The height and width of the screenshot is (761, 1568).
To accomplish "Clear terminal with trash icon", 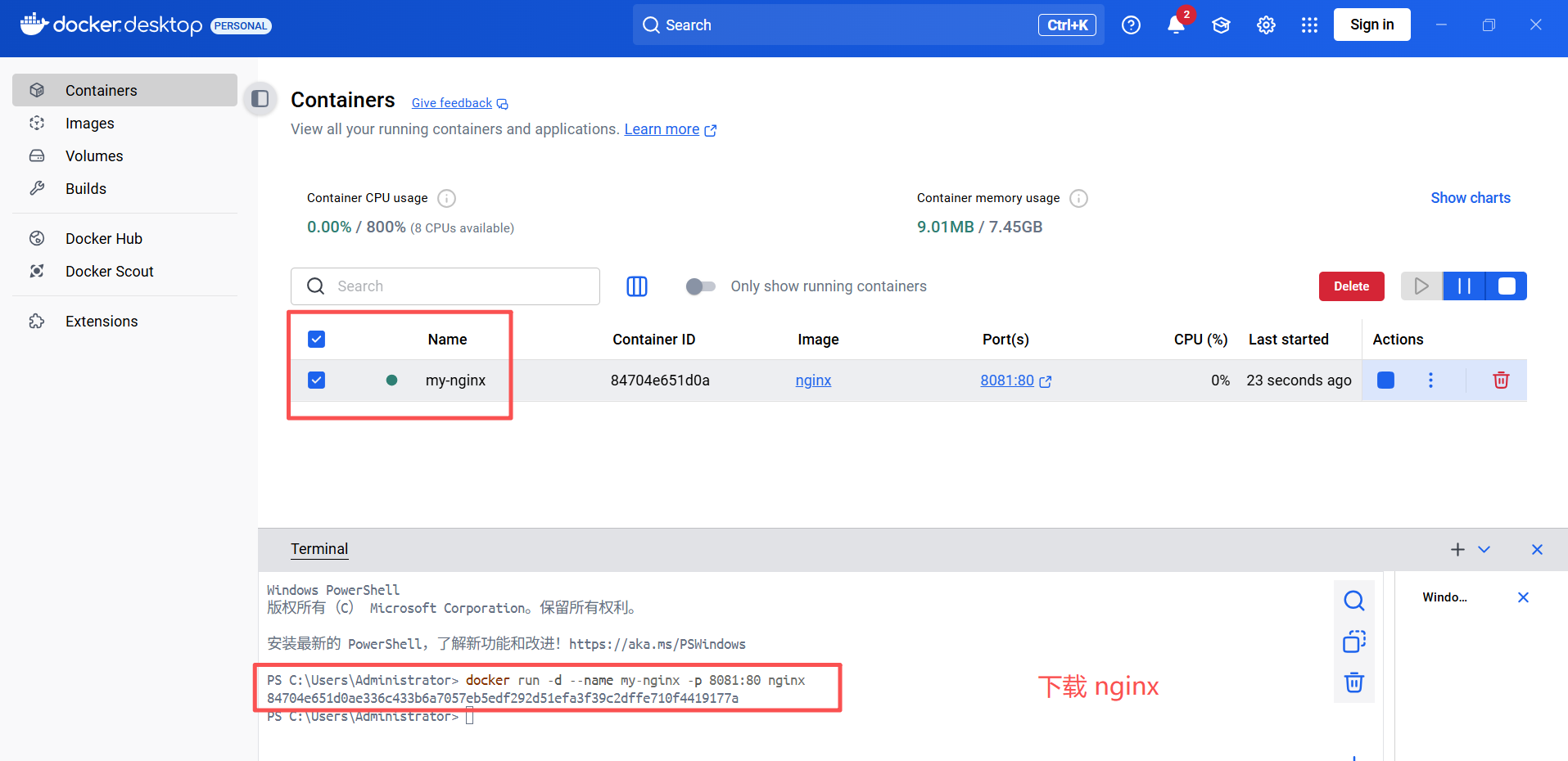I will (x=1354, y=682).
